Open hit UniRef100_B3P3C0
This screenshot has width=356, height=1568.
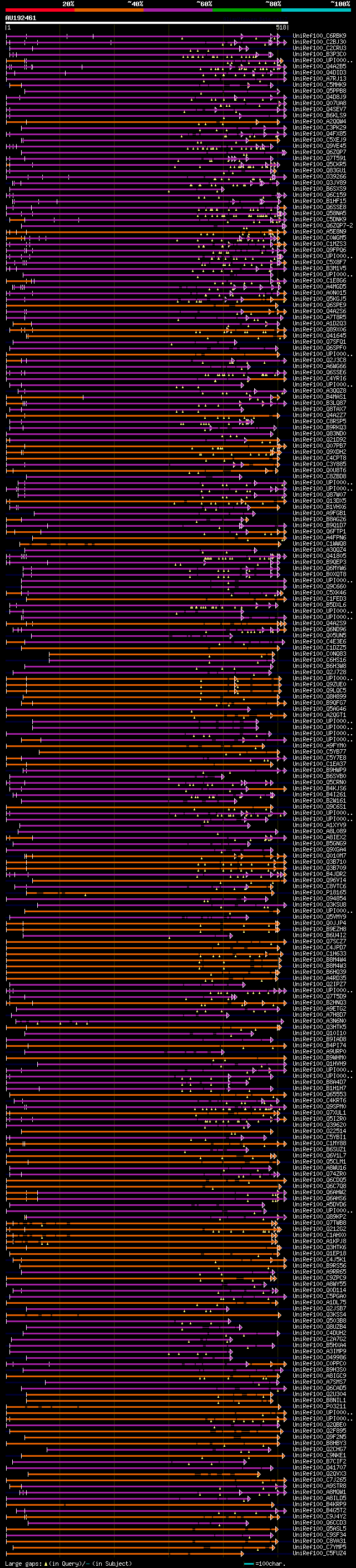point(319,54)
